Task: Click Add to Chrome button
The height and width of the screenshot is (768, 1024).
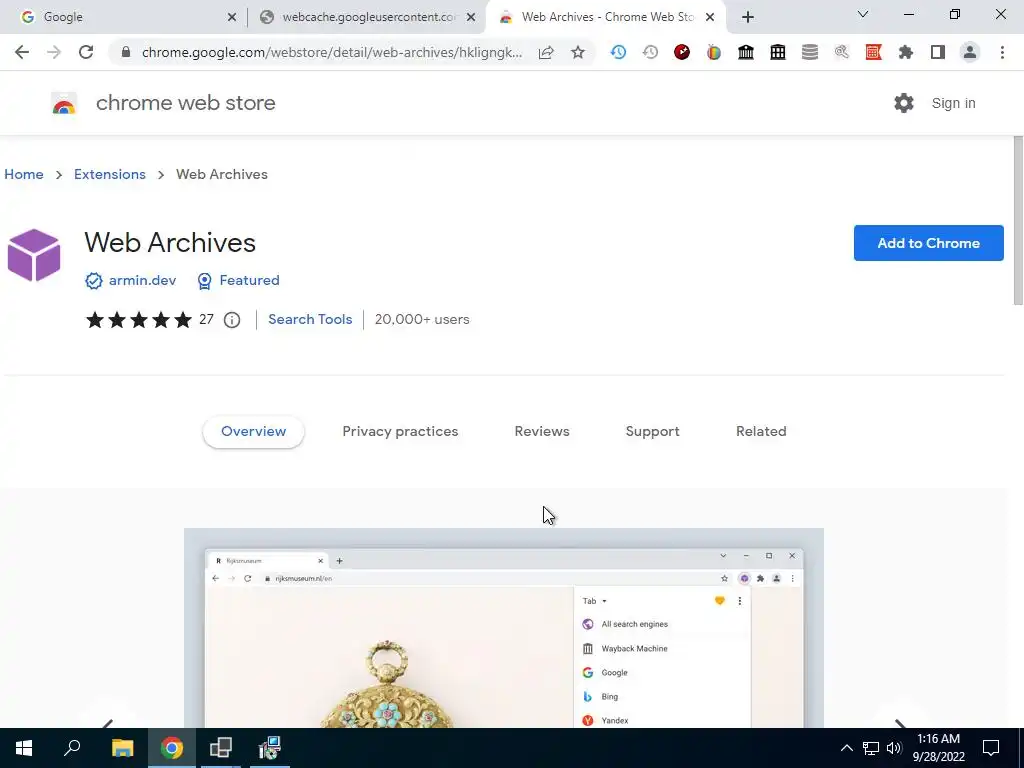Action: coord(928,243)
